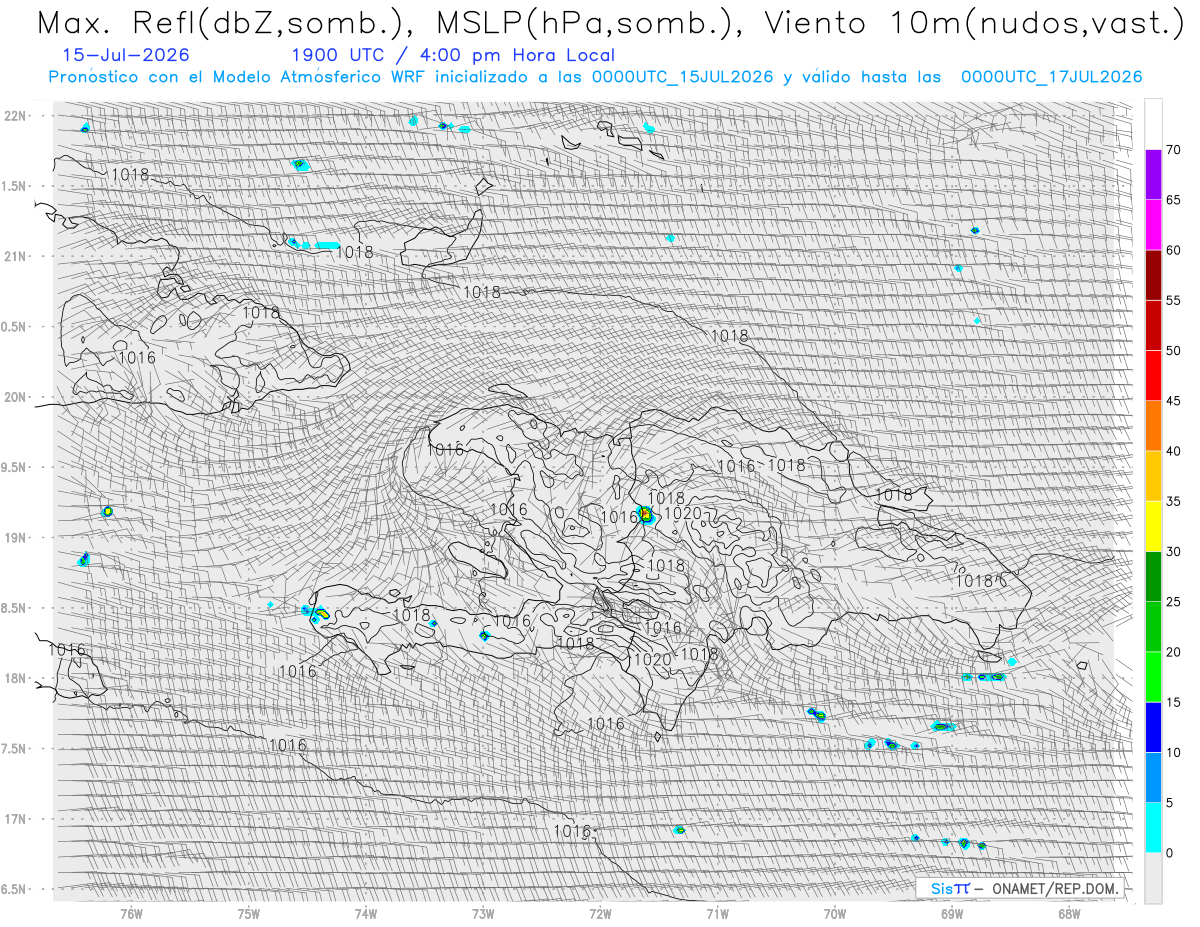This screenshot has width=1200, height=927.
Task: Click the '70' colorbar tick label
Action: point(1174,150)
